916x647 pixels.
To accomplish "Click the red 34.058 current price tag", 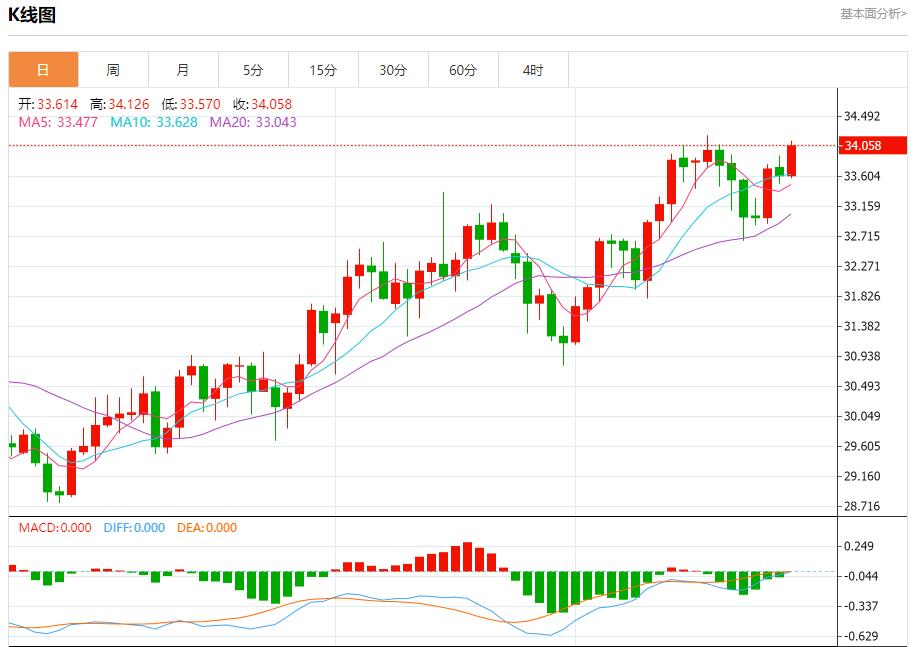I will [872, 146].
